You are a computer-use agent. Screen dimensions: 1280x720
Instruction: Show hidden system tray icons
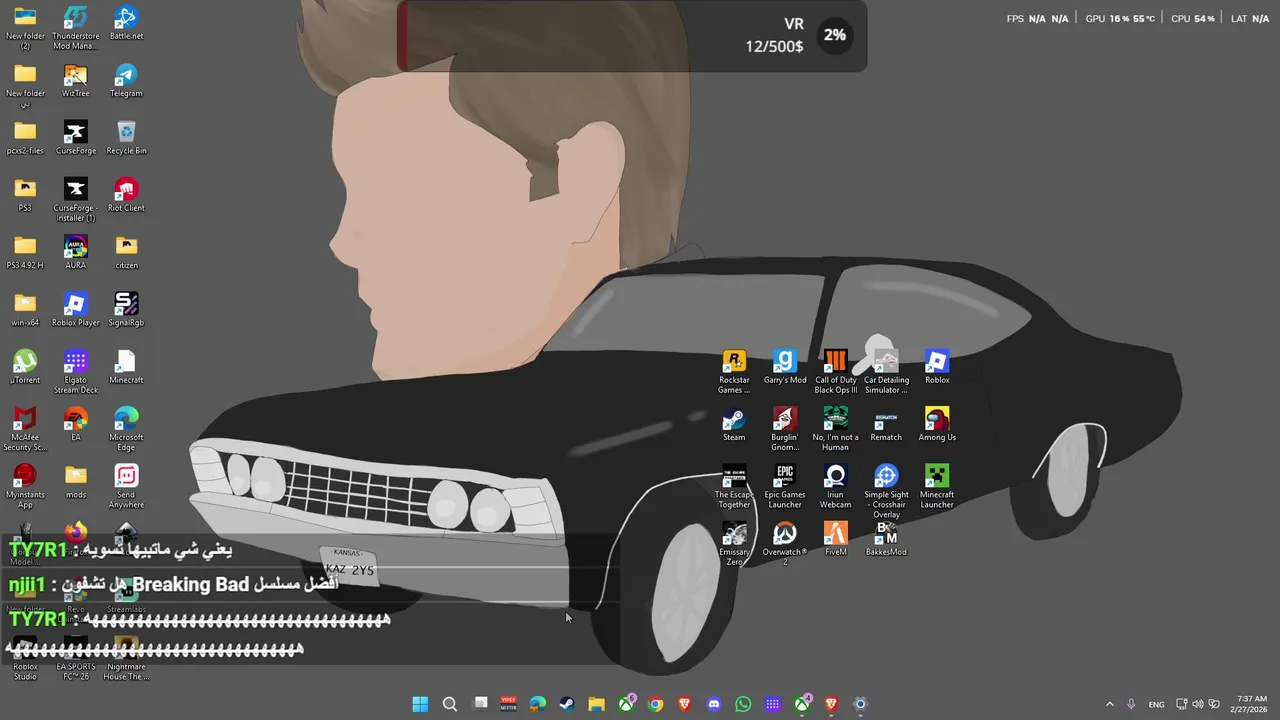[1109, 704]
